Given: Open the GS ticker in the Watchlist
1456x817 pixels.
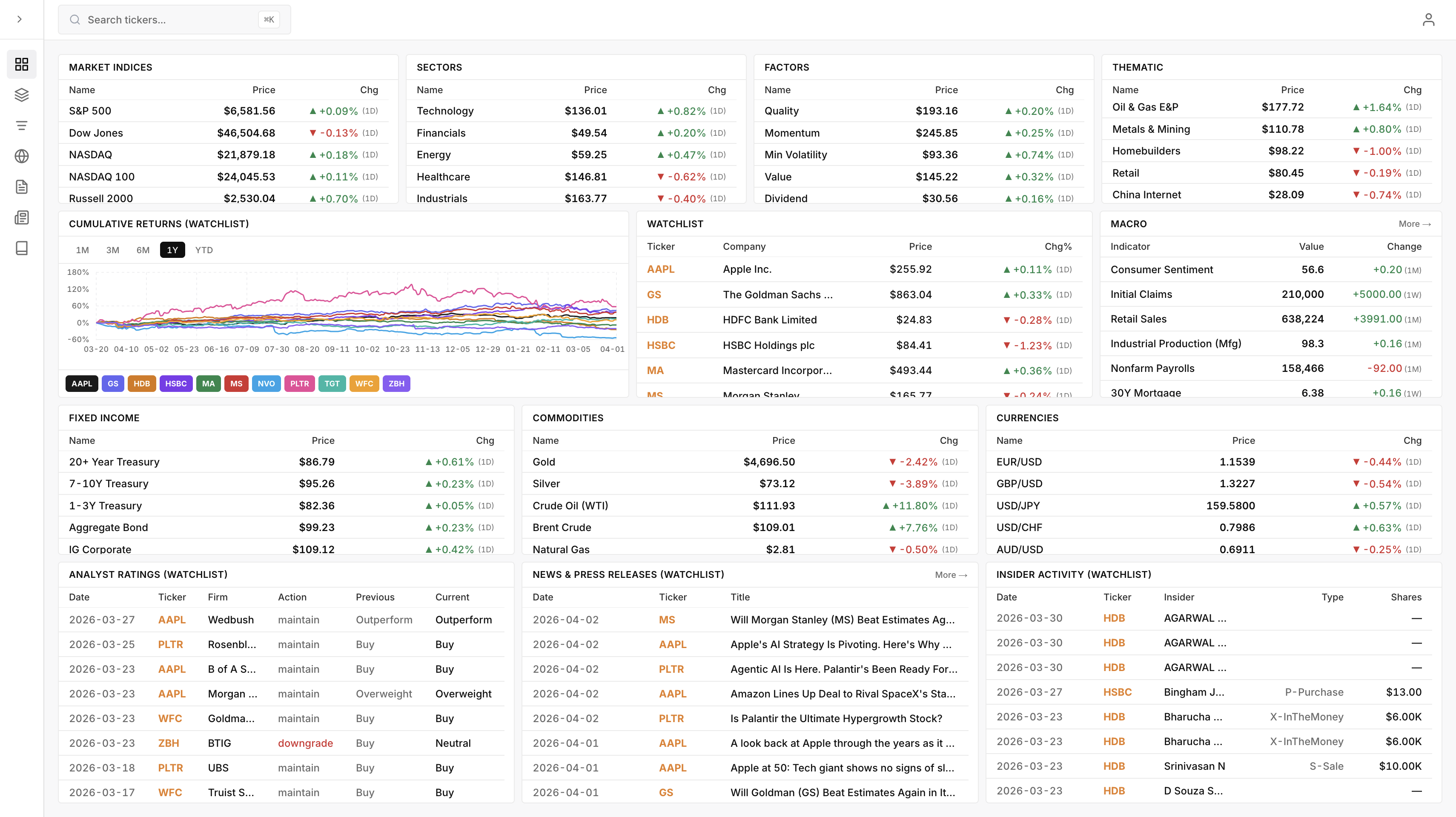Looking at the screenshot, I should 654,294.
